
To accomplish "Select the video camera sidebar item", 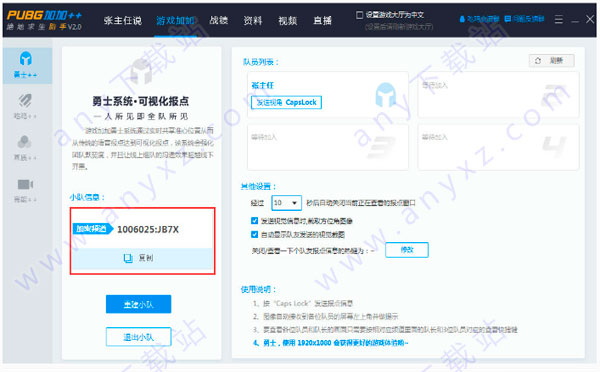I will (26, 190).
